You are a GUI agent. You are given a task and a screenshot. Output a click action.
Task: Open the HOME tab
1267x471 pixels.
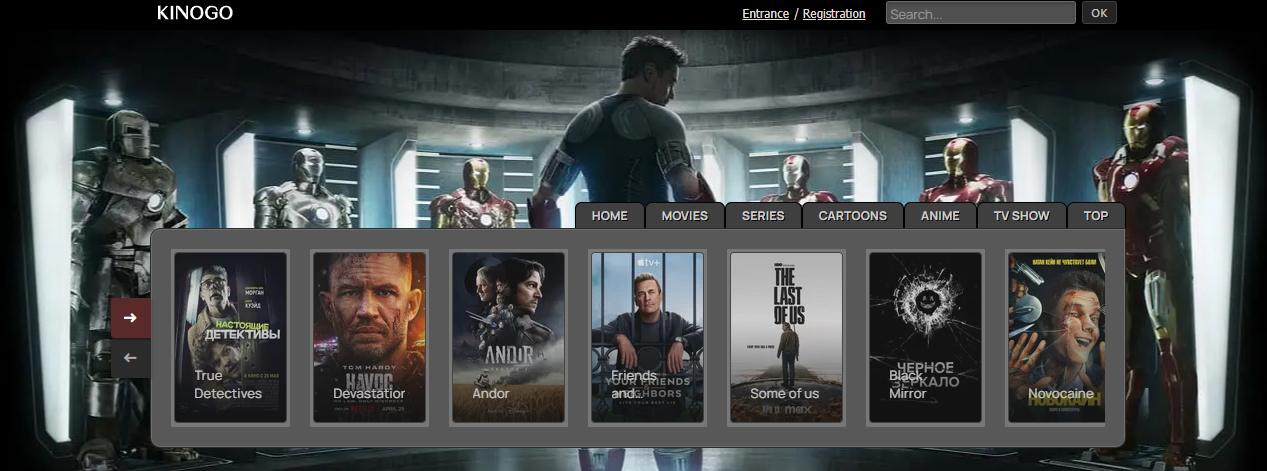point(610,216)
